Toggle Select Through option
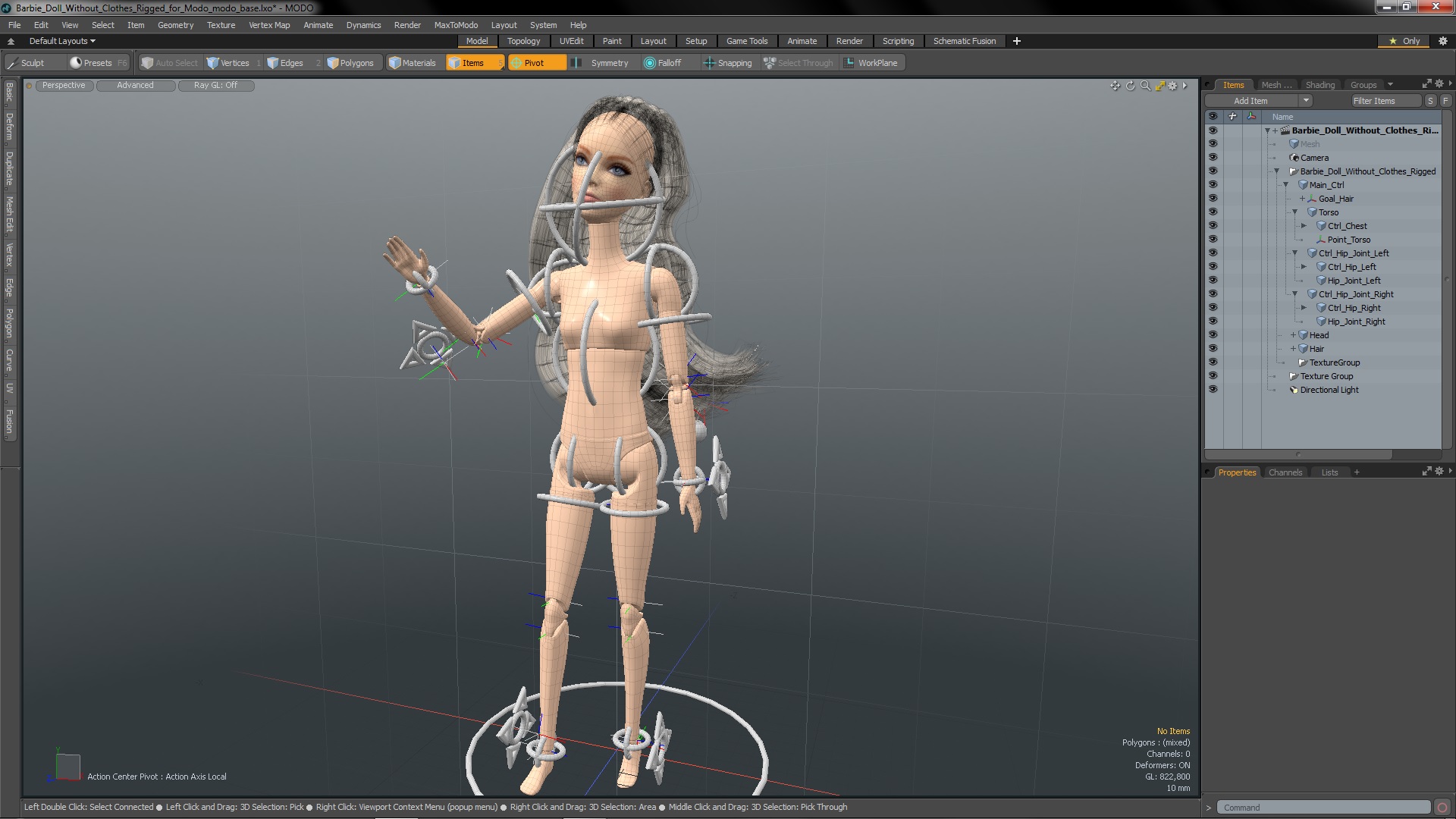The width and height of the screenshot is (1456, 819). [799, 63]
